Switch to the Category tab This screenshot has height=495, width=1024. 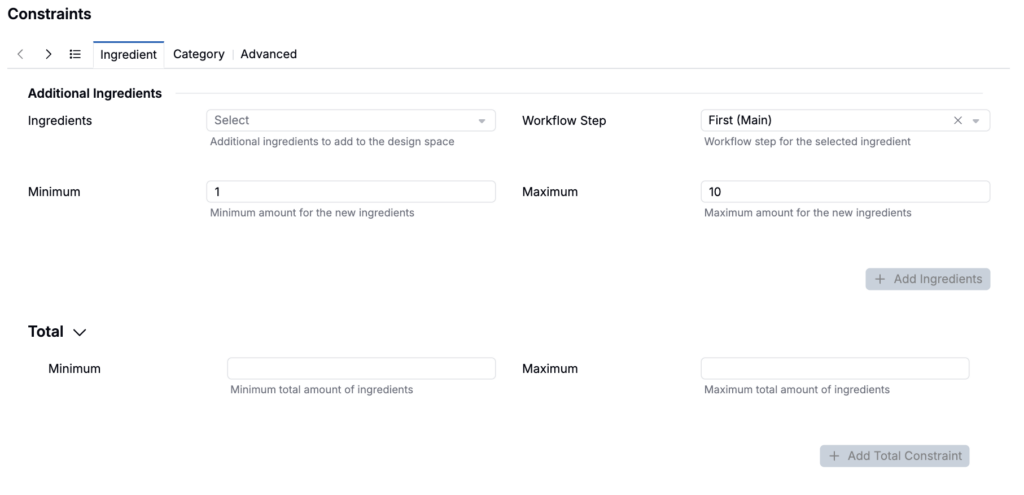(x=199, y=54)
